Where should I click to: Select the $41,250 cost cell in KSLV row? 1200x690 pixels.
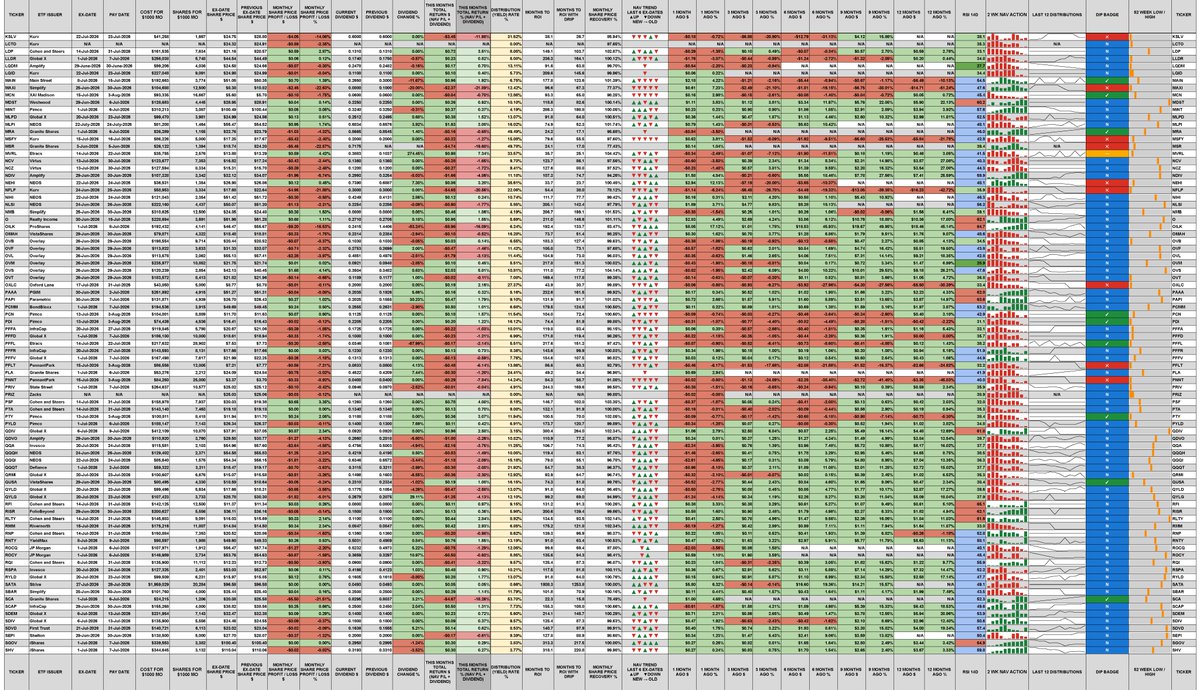[152, 37]
